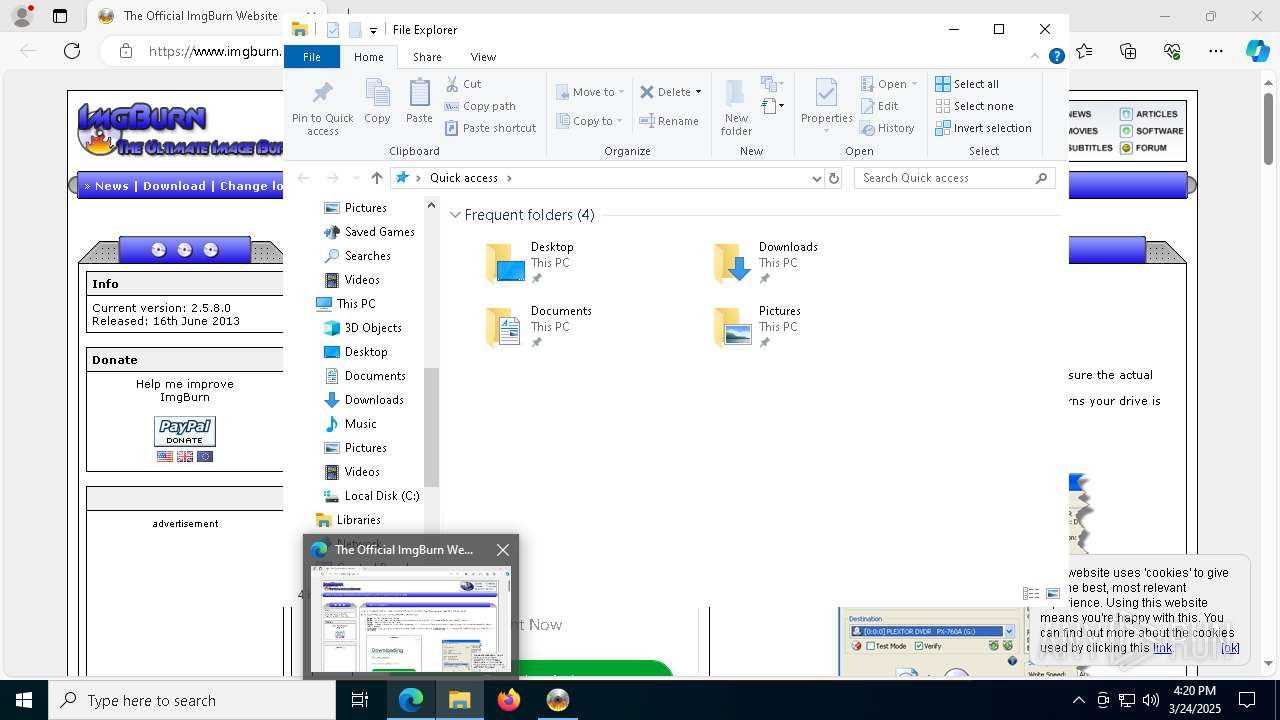Screen dimensions: 1280x720
Task: Open Edge Collections icon
Action: [1128, 51]
